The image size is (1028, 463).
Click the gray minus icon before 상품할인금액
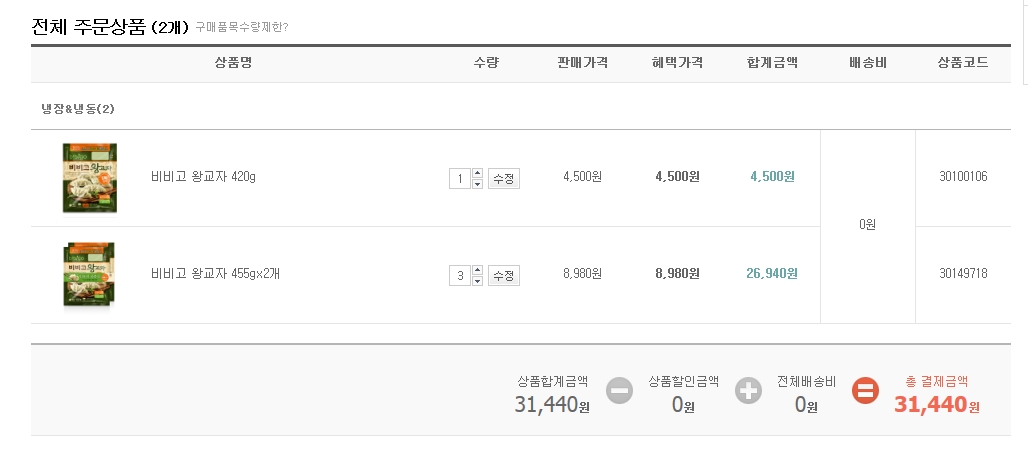pyautogui.click(x=620, y=390)
